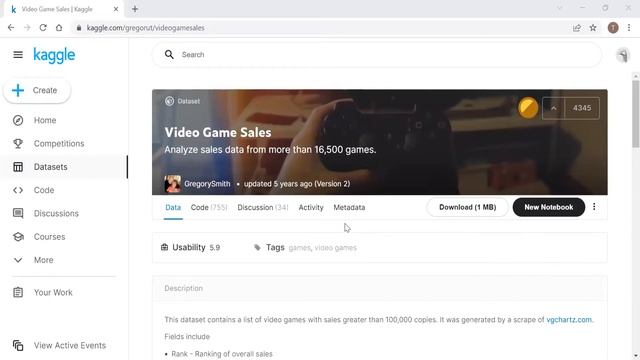Open the Metadata tab
This screenshot has width=640, height=360.
click(x=349, y=207)
